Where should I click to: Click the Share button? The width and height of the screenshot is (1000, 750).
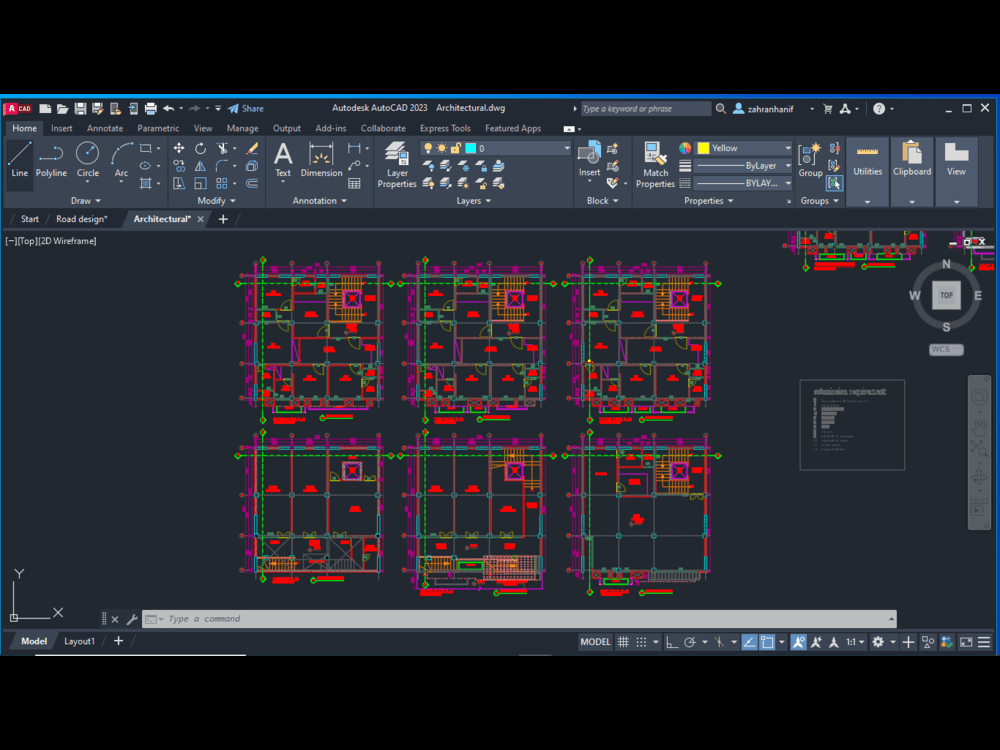[246, 108]
